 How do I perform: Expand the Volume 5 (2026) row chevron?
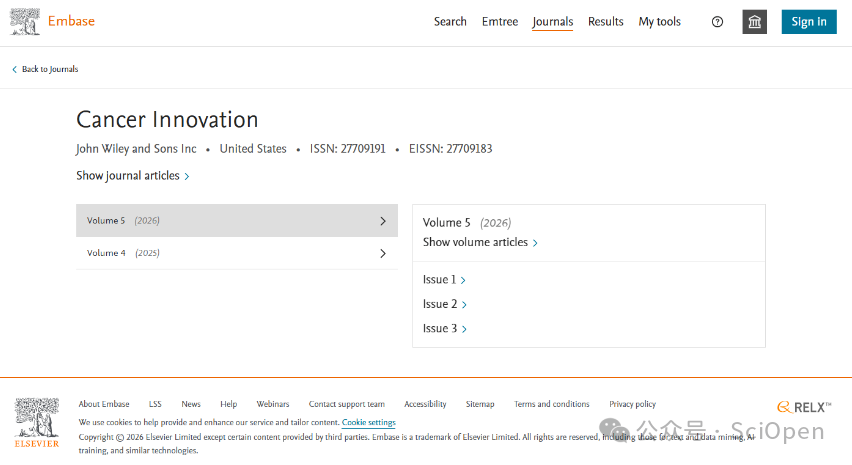[383, 221]
